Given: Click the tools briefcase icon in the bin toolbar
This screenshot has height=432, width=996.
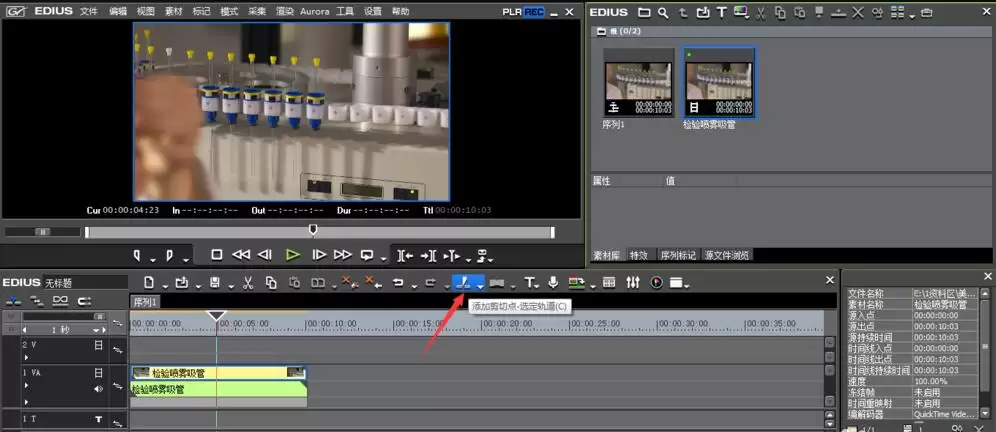Looking at the screenshot, I should click(927, 12).
